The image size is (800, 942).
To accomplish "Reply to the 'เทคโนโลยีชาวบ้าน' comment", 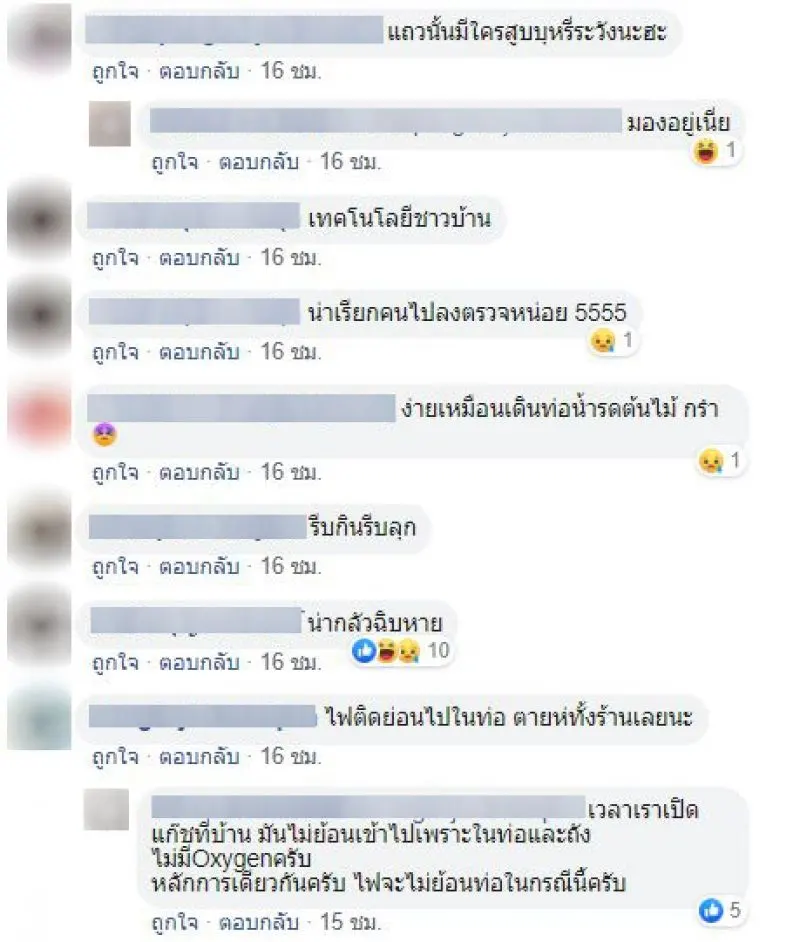I will tap(199, 258).
